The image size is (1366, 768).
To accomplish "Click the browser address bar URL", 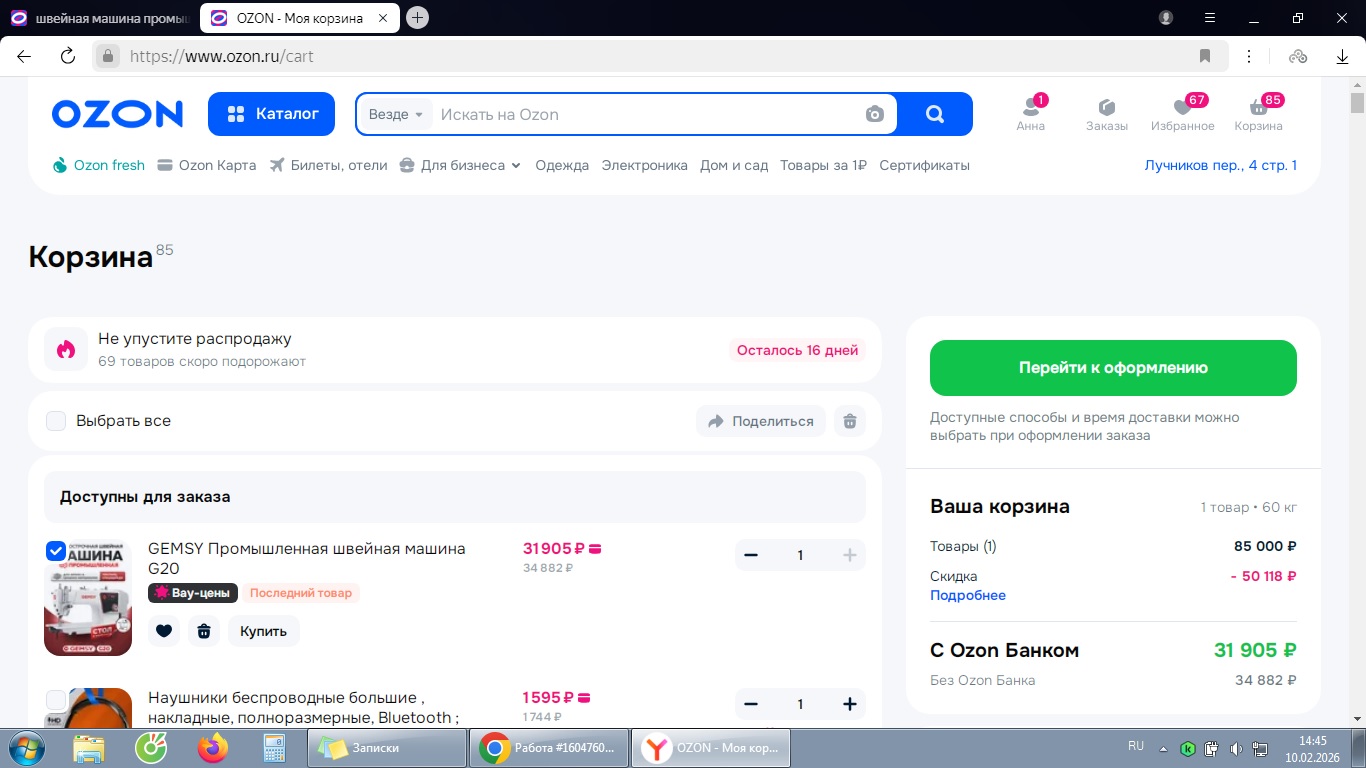I will tap(222, 56).
